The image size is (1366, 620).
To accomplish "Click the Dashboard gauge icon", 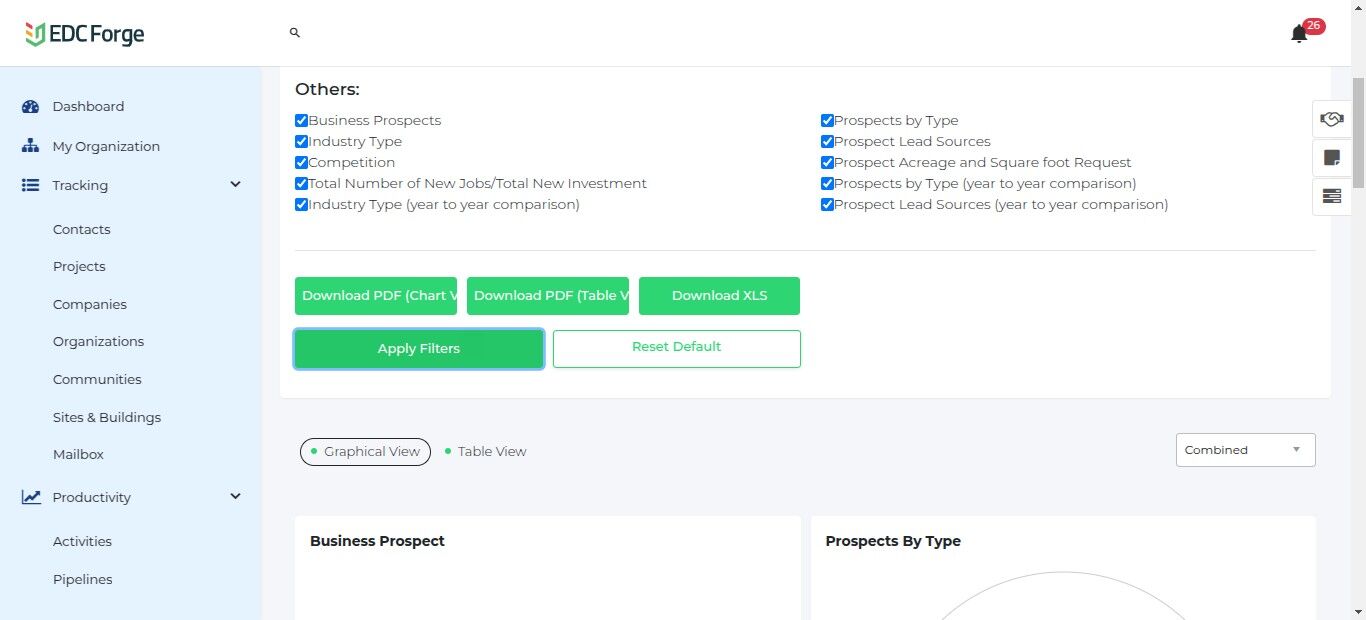I will point(30,107).
